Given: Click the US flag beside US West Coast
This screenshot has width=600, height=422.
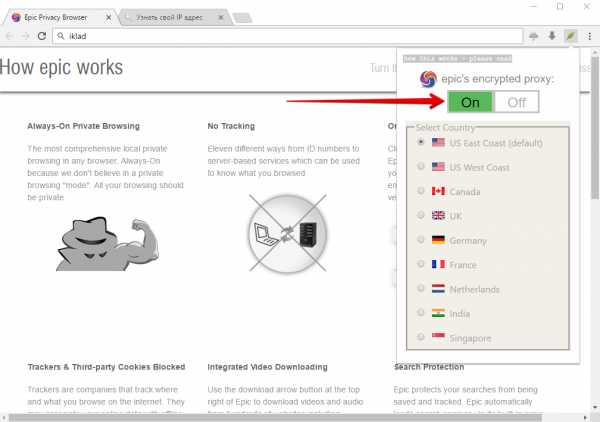Looking at the screenshot, I should click(438, 167).
